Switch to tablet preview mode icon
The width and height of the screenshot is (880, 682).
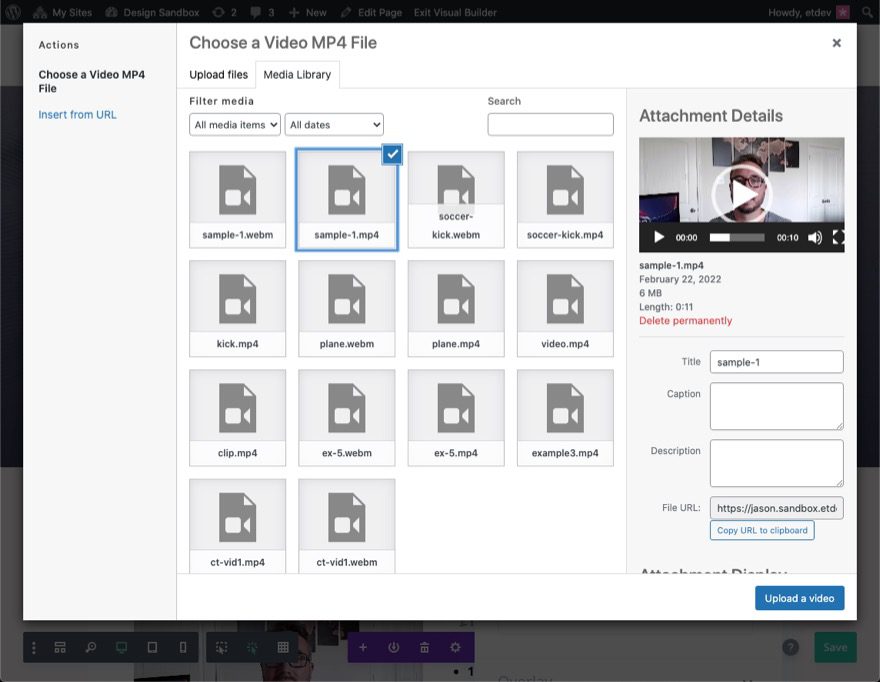click(x=152, y=647)
